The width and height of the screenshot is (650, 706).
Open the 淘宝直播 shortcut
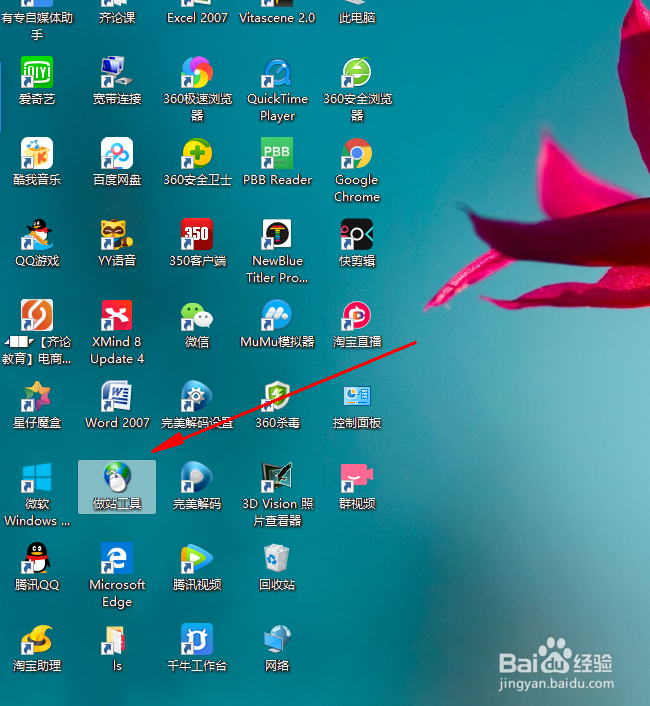tap(357, 315)
